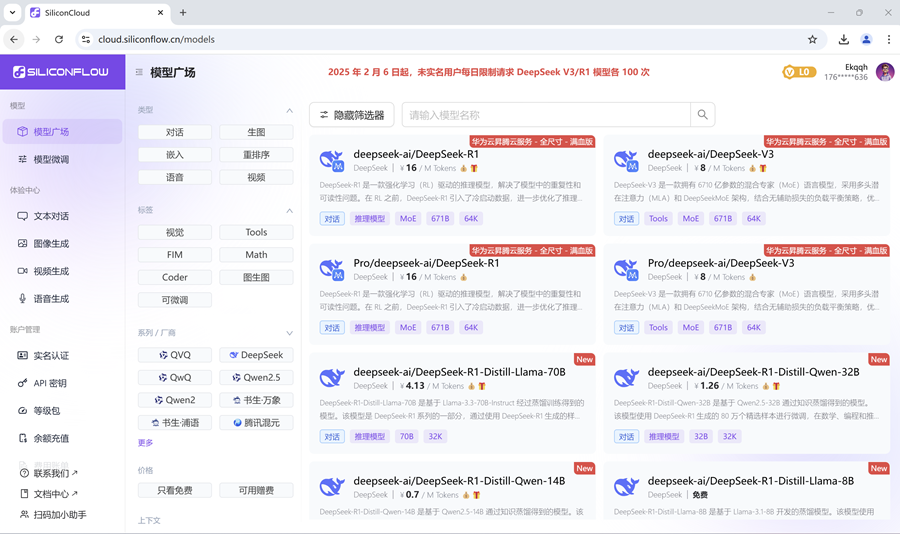
Task: Click the search magnifier icon
Action: (703, 115)
